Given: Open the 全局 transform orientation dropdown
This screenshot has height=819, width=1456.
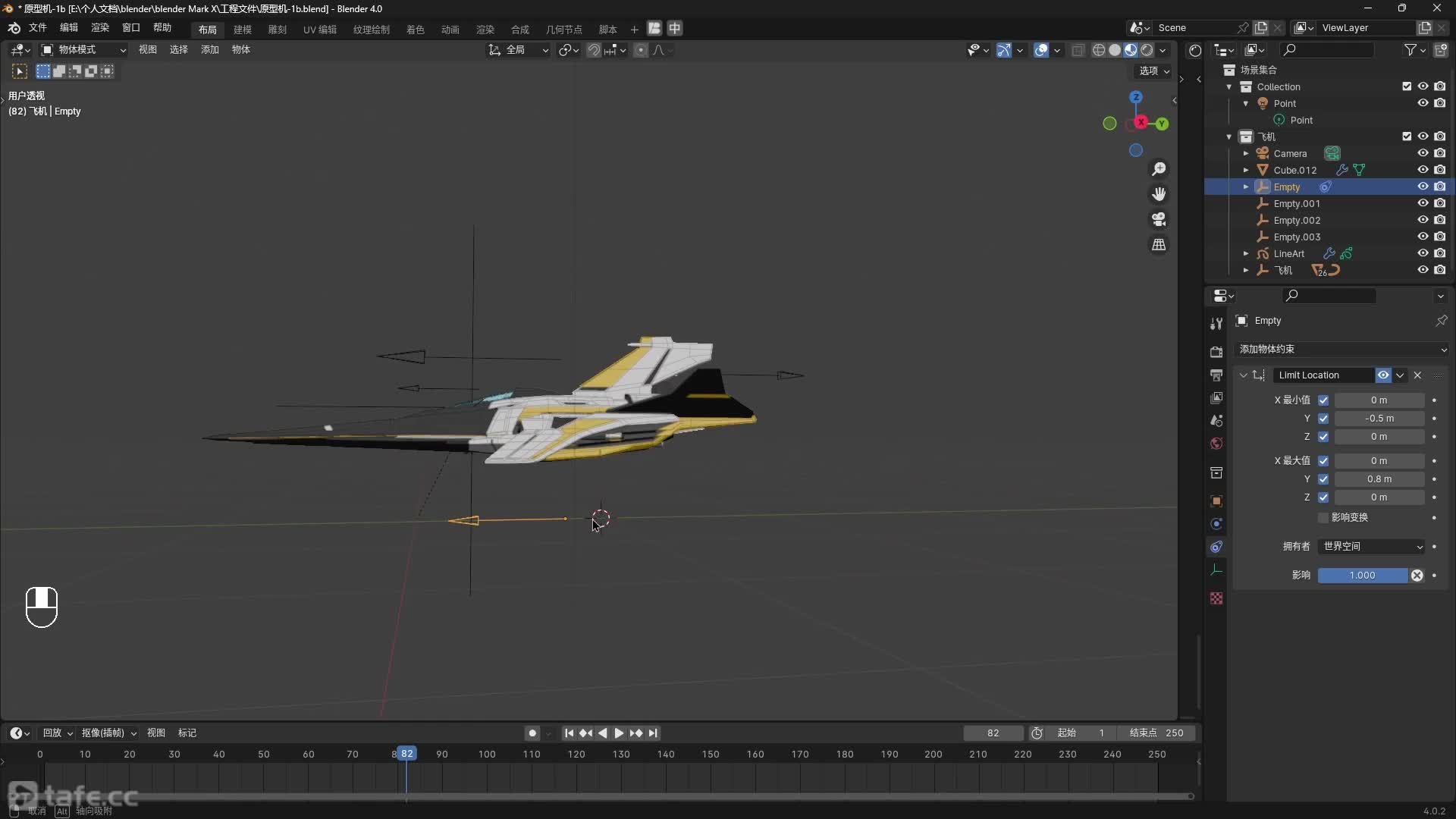Looking at the screenshot, I should [519, 50].
